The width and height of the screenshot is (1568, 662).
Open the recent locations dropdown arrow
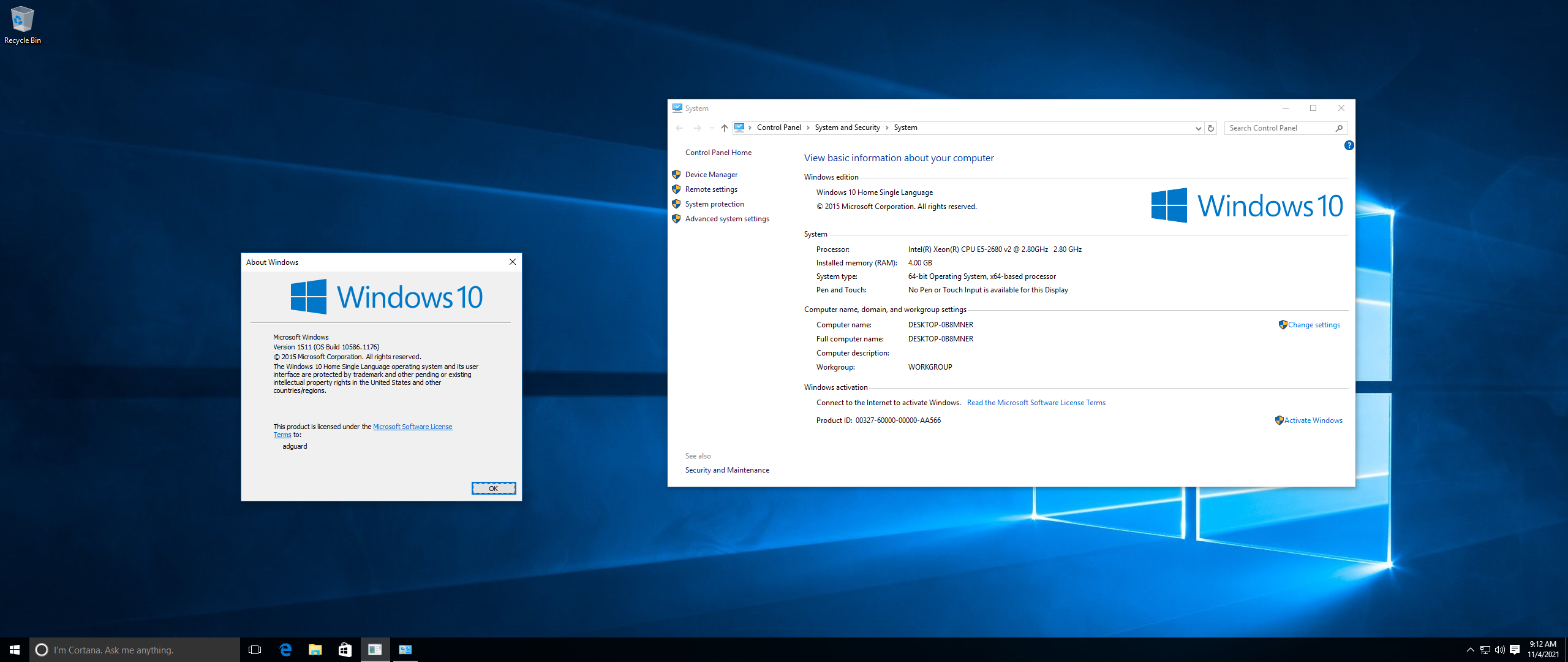click(x=712, y=127)
